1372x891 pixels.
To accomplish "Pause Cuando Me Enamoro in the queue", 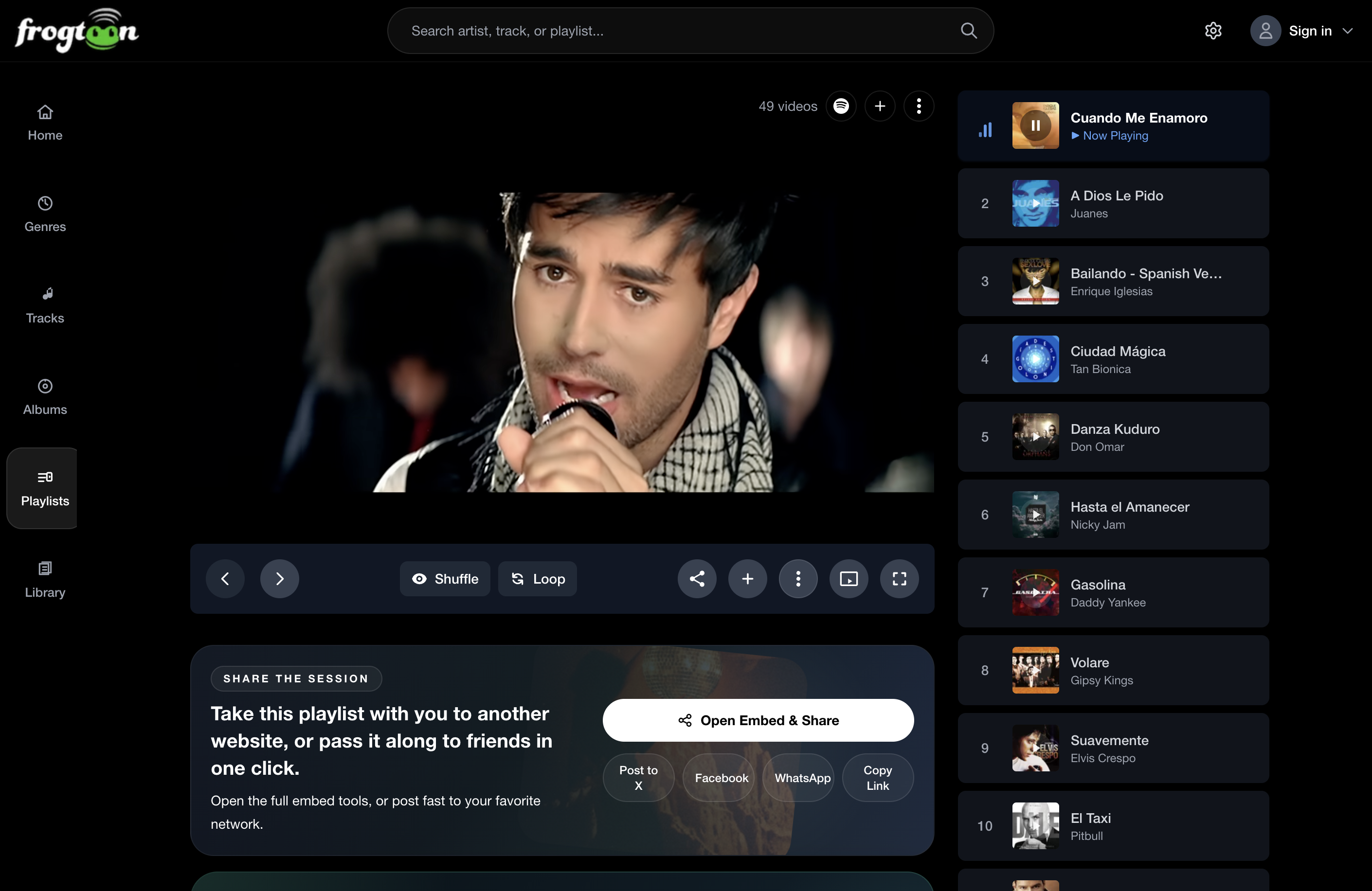I will 1035,125.
